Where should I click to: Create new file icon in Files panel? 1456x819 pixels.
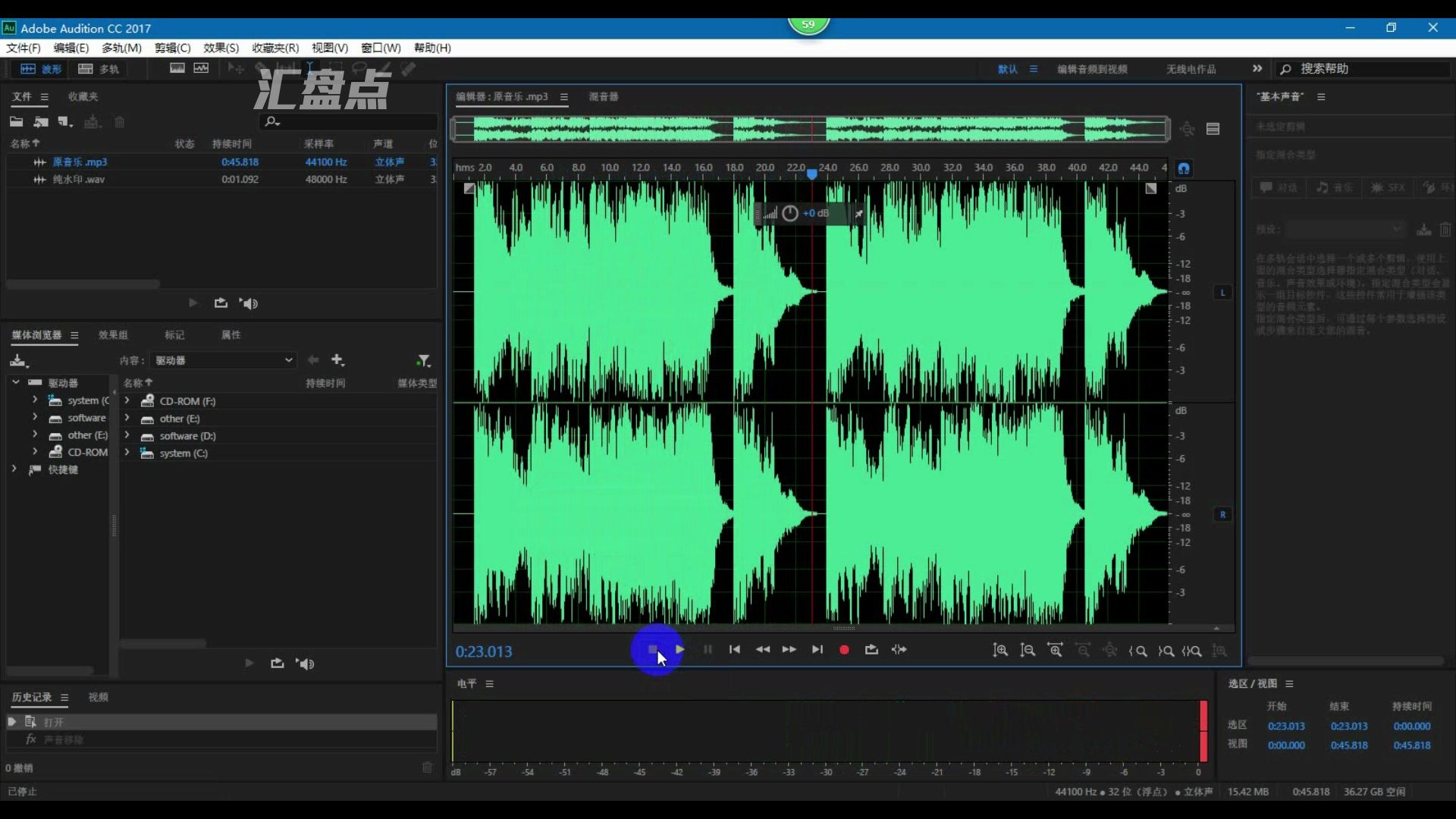pos(65,122)
